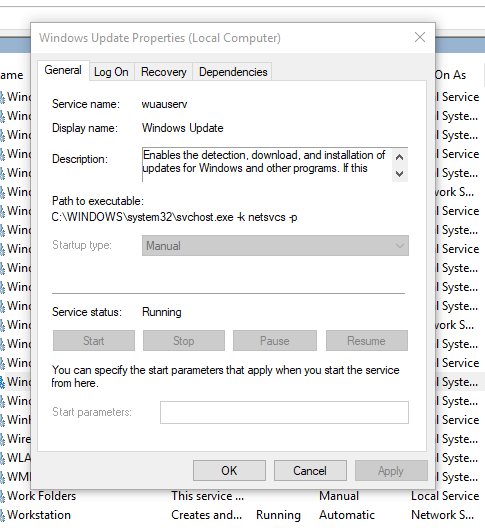Click the Name column header in Services
This screenshot has width=485, height=528.
[11, 75]
